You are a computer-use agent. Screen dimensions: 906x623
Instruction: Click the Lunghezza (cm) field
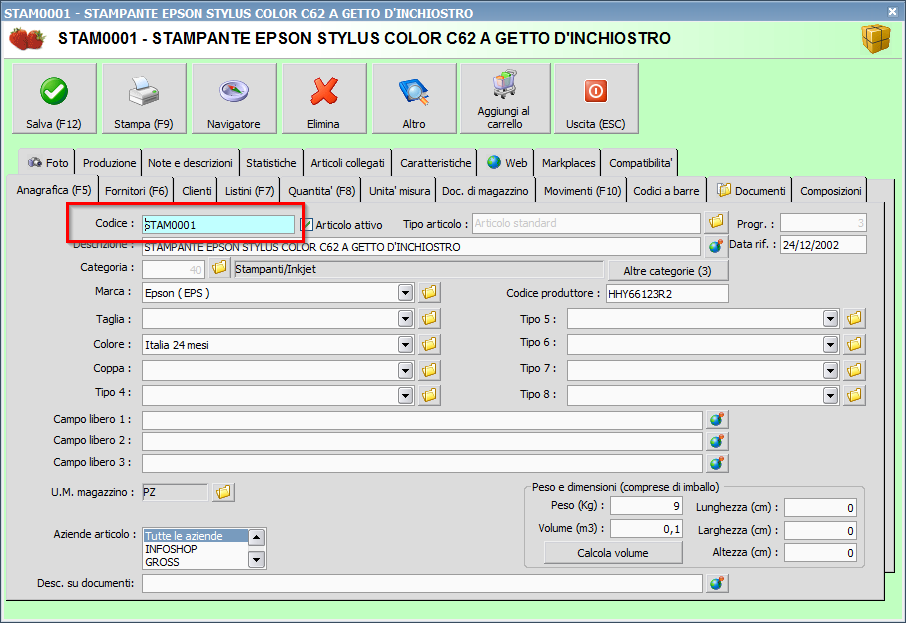point(820,508)
